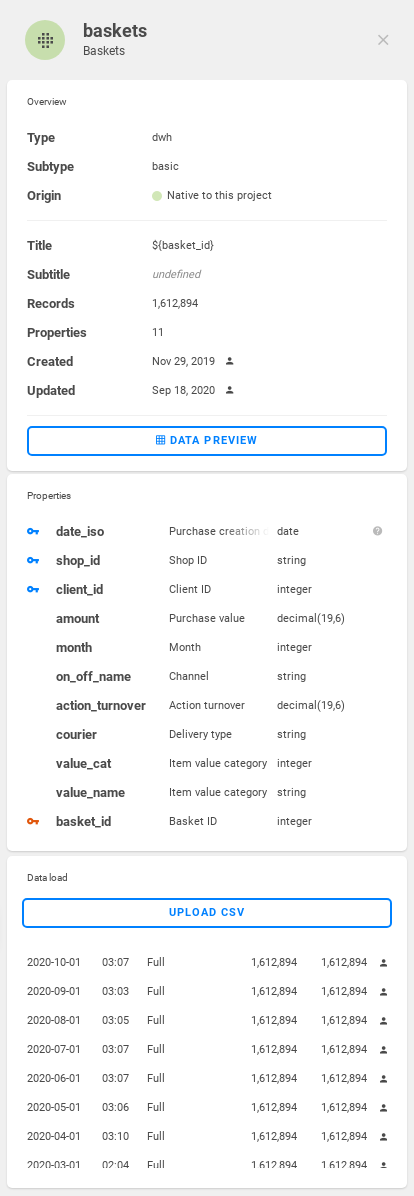The height and width of the screenshot is (1196, 414).
Task: Select the 2020-09-01 data load entry
Action: click(x=207, y=992)
